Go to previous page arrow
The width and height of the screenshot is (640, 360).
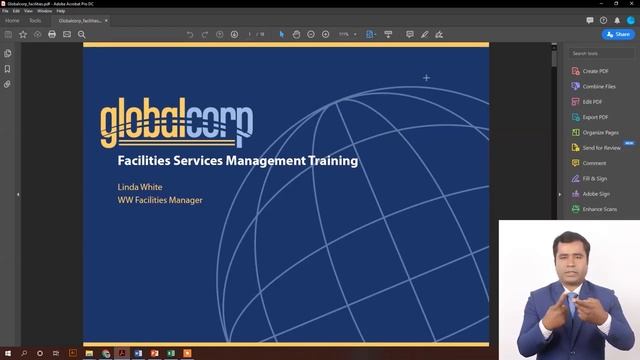(220, 35)
